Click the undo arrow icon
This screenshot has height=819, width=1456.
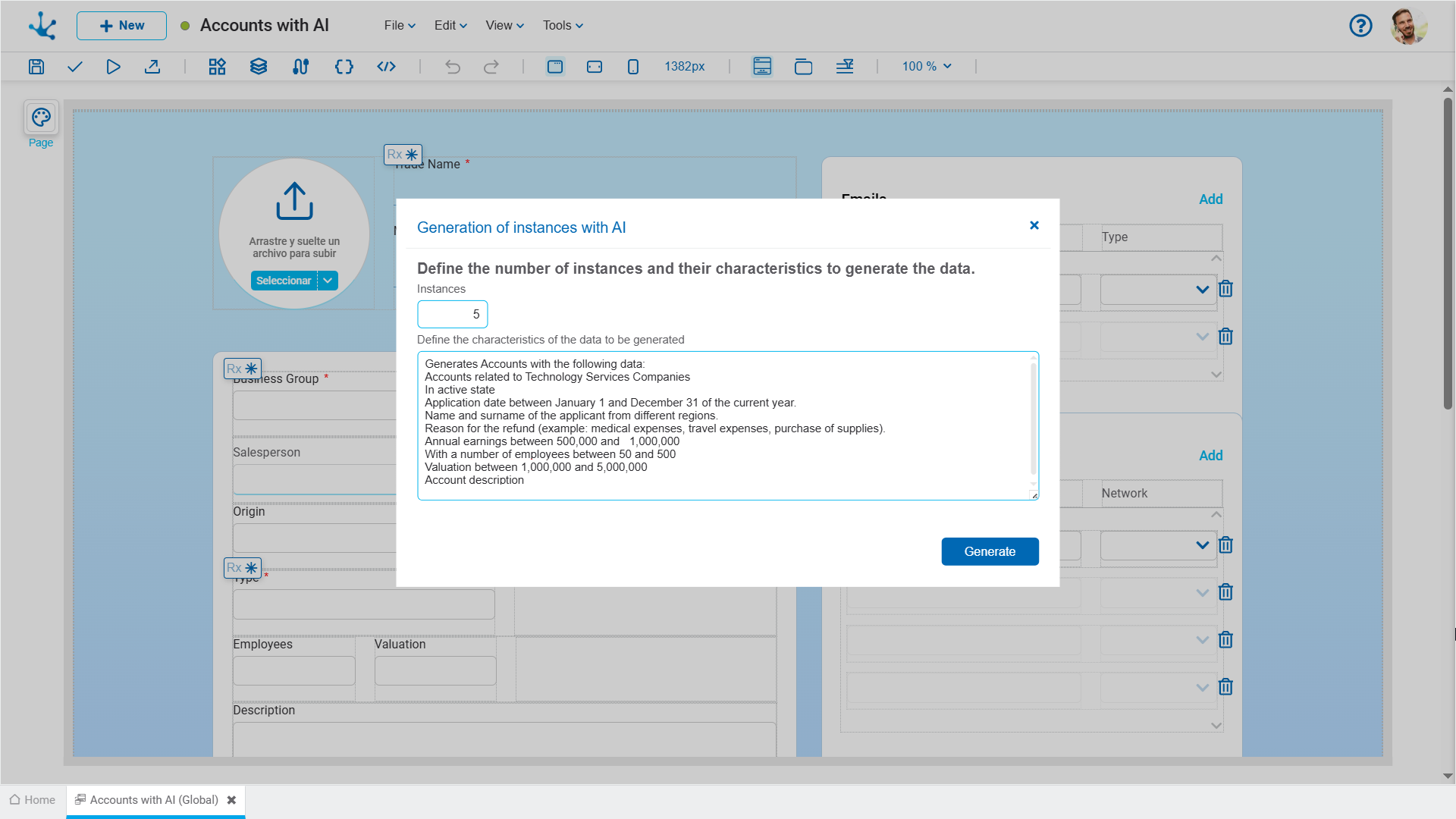pyautogui.click(x=453, y=67)
